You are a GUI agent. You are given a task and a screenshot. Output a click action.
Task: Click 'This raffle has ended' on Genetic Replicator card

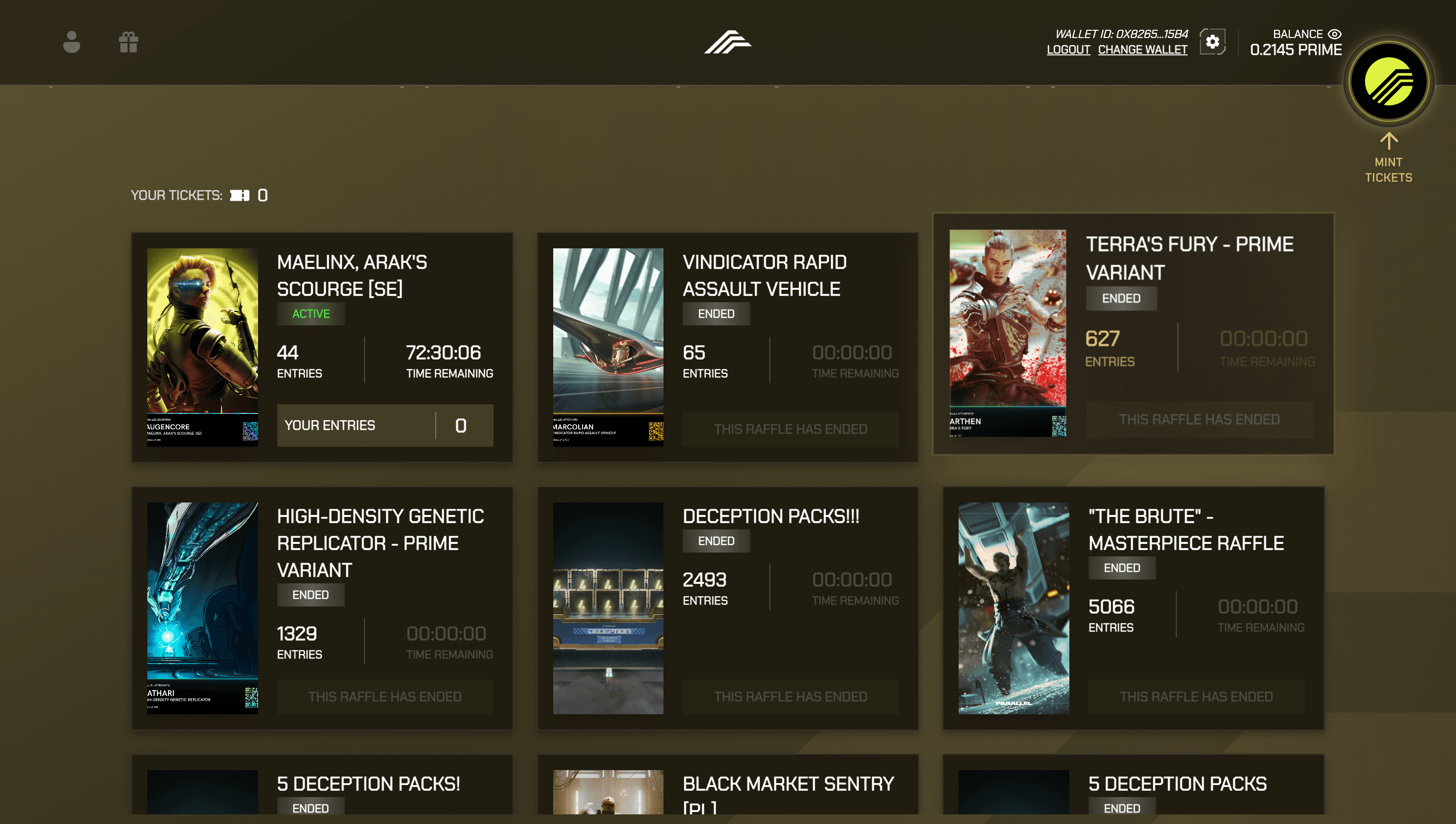(385, 696)
